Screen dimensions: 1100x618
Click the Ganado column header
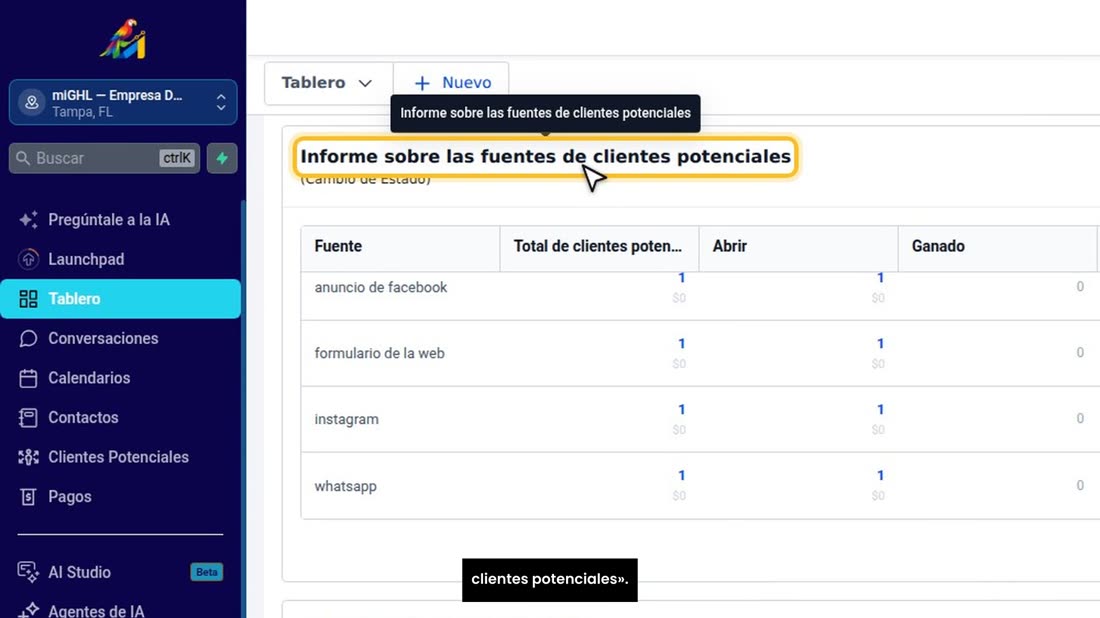[x=997, y=246]
